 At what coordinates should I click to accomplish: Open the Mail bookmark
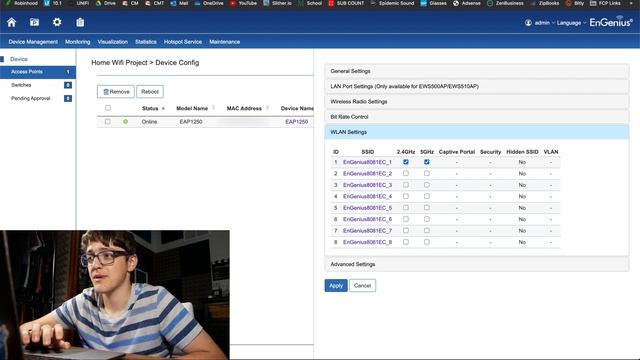[179, 3]
